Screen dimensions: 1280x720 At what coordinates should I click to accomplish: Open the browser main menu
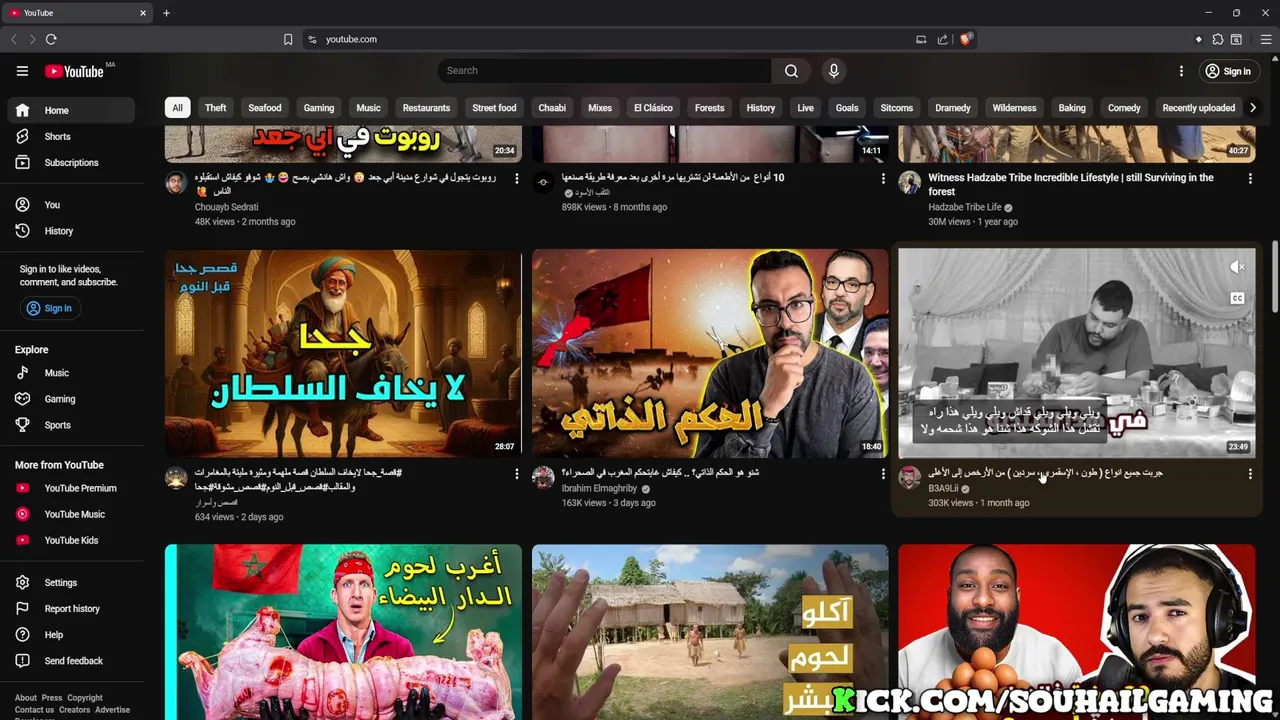[1265, 39]
